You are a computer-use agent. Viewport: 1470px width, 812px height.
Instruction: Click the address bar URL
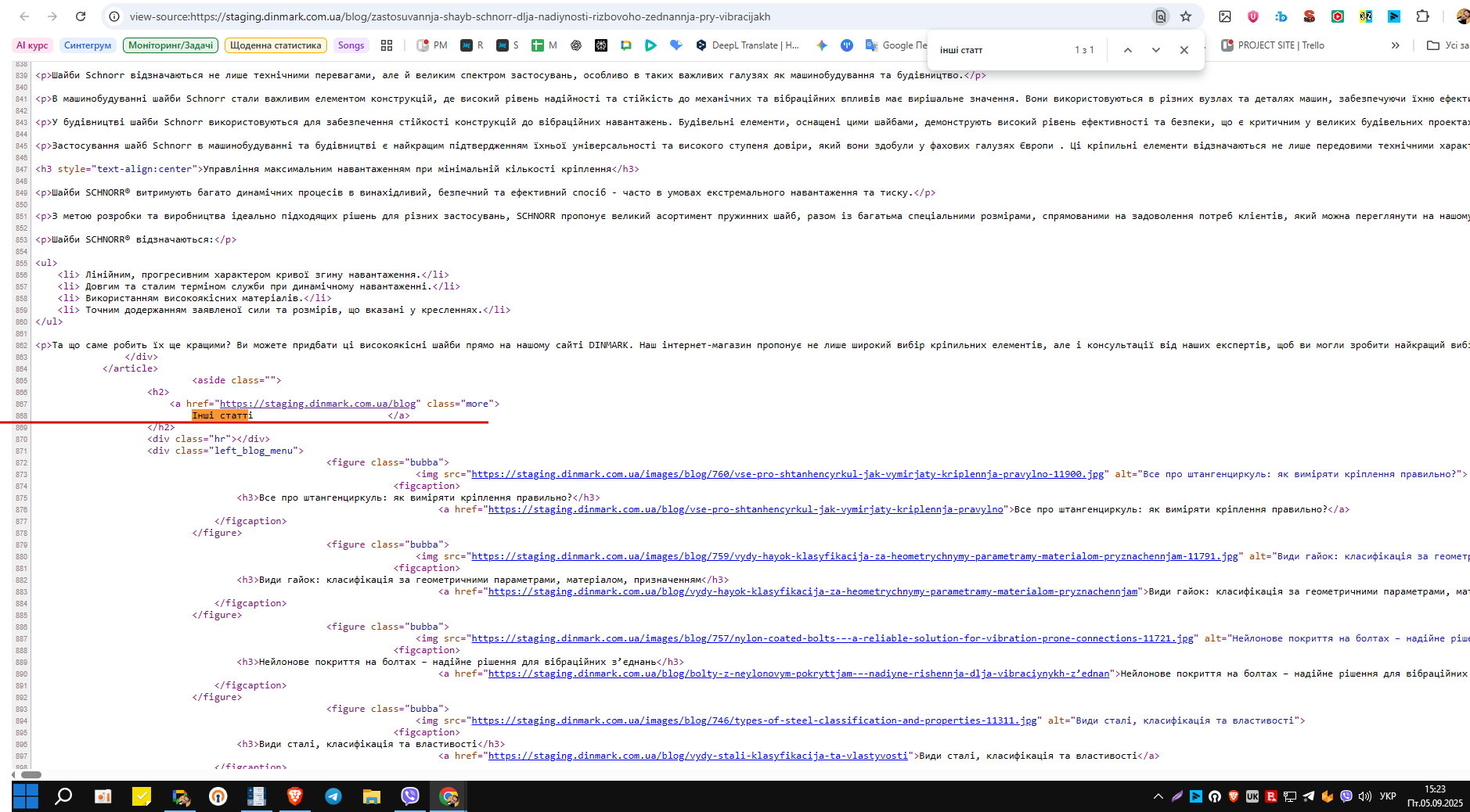450,16
